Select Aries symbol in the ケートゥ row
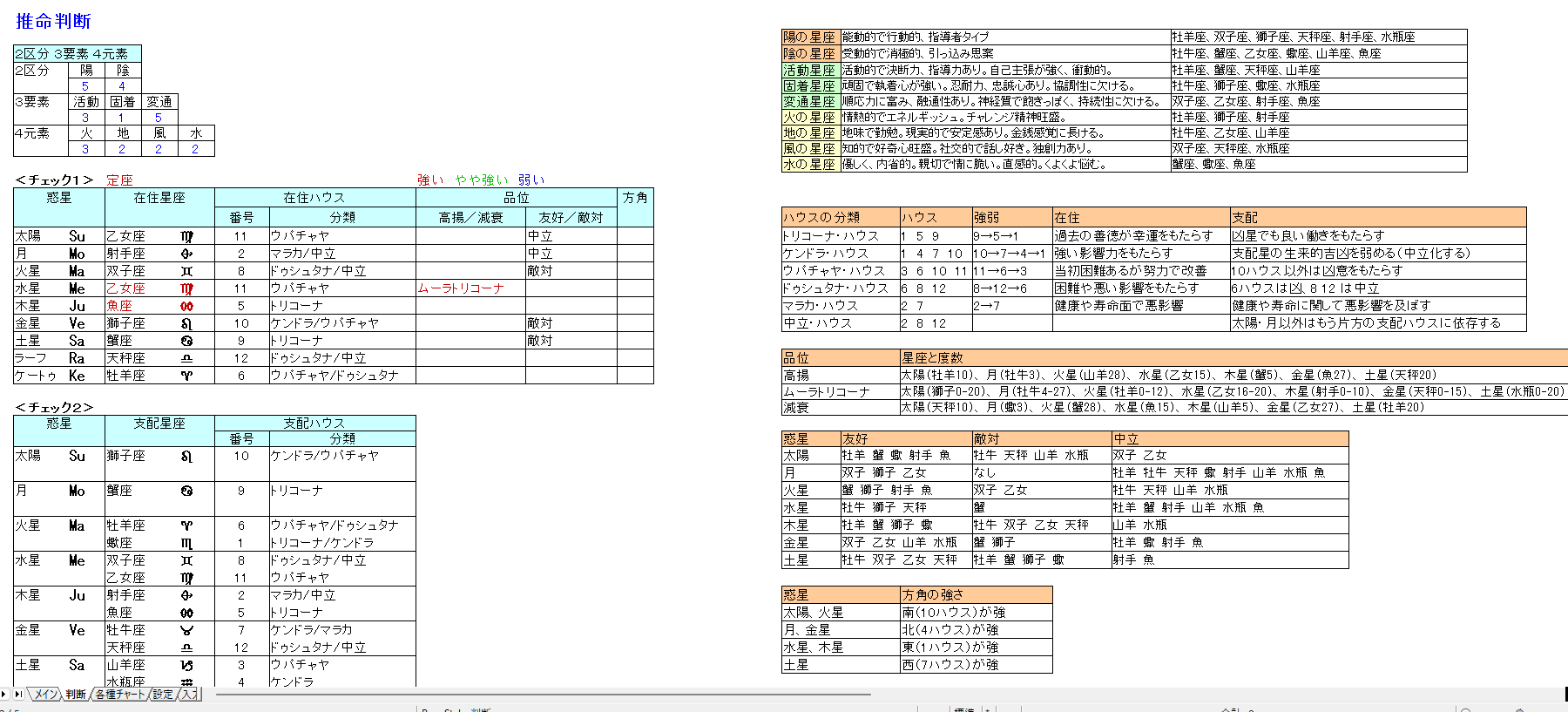Viewport: 1568px width, 712px height. tap(186, 376)
